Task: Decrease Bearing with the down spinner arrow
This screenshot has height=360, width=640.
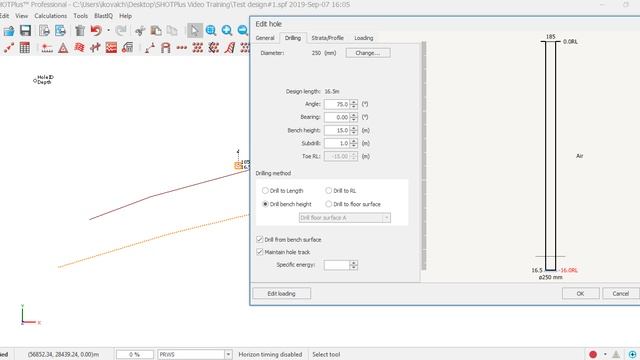Action: click(x=354, y=120)
